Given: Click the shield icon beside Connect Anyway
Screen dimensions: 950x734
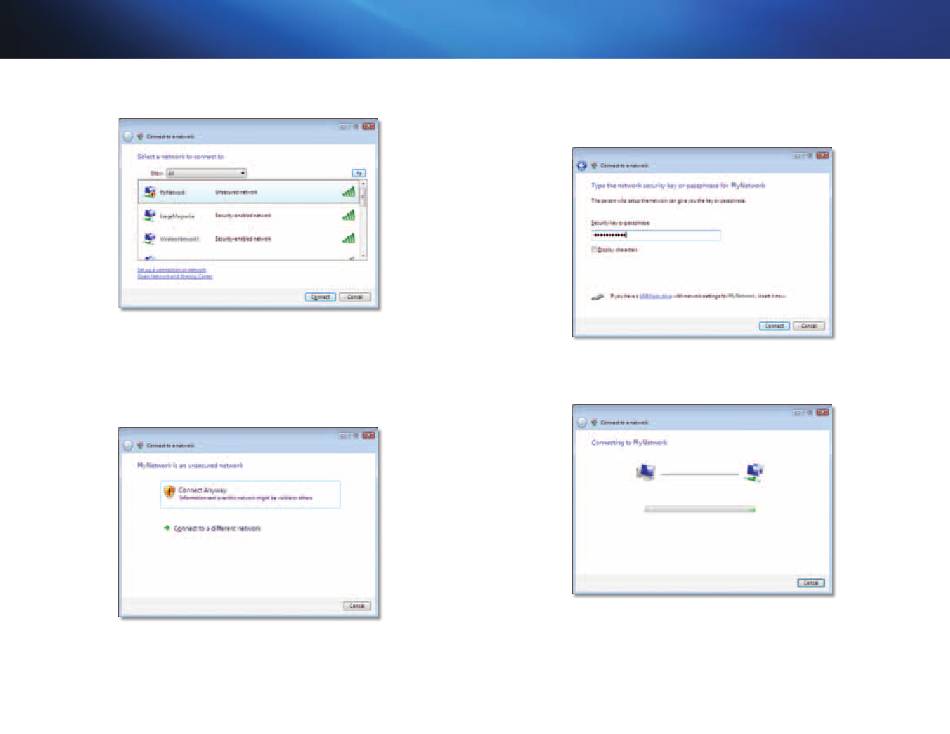Looking at the screenshot, I should 170,493.
